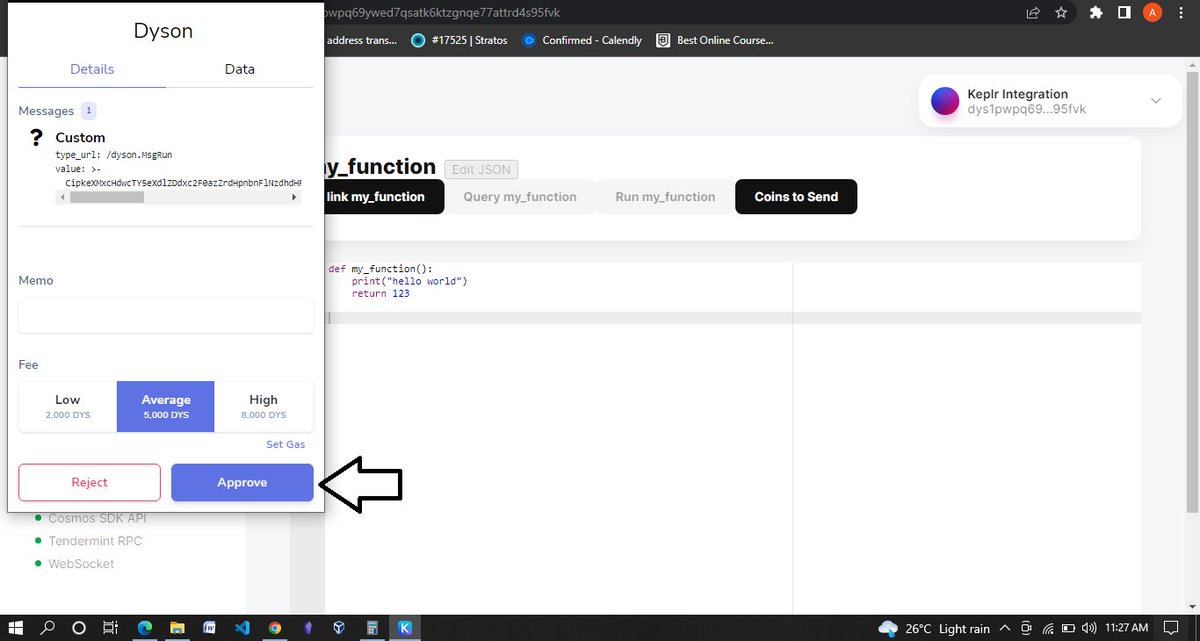Open Visual Studio Code from the taskbar
This screenshot has width=1200, height=641.
point(242,628)
